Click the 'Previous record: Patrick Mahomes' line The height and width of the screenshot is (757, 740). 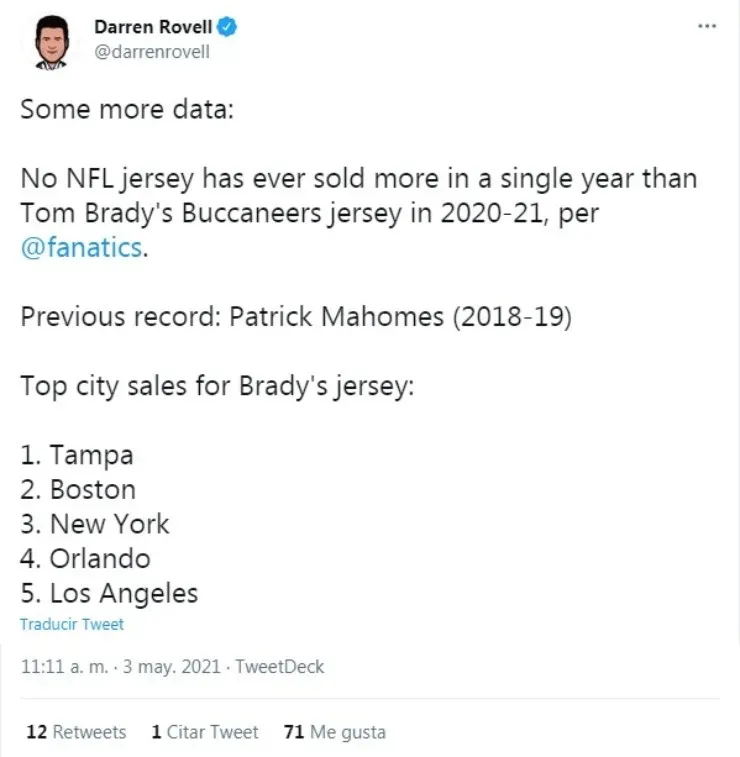(295, 317)
